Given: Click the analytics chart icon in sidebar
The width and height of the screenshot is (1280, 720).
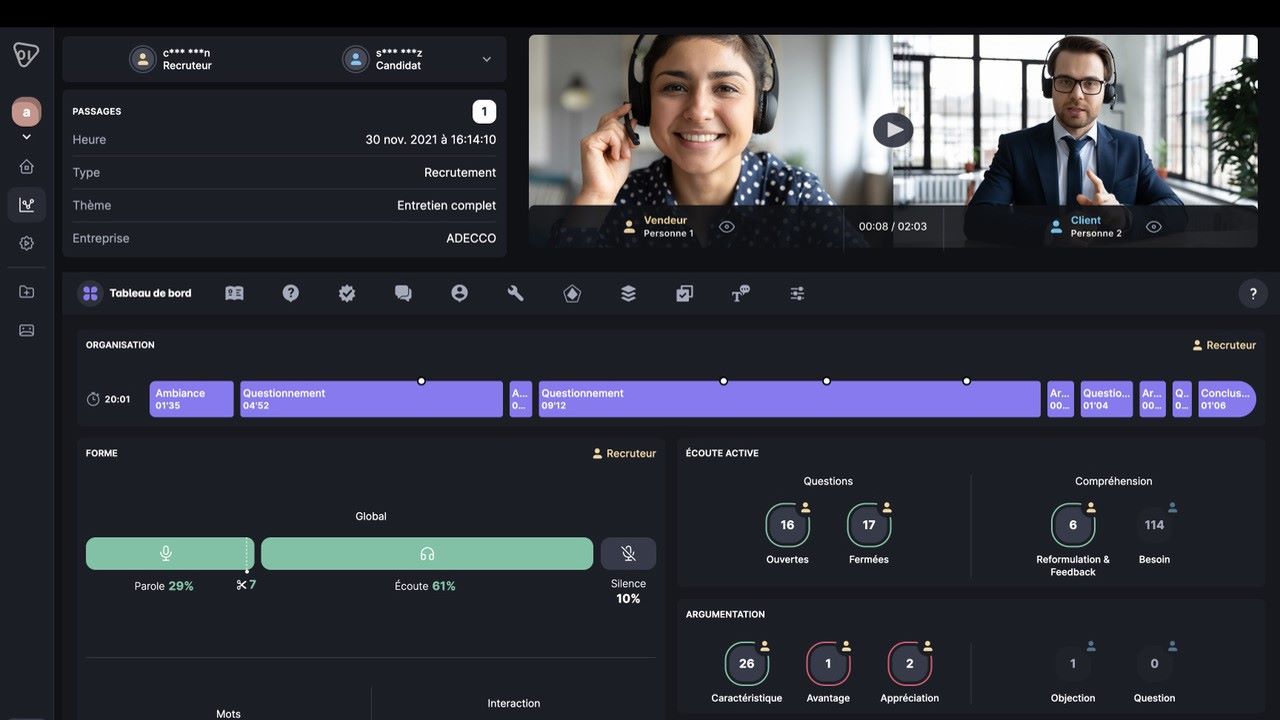Looking at the screenshot, I should coord(27,205).
